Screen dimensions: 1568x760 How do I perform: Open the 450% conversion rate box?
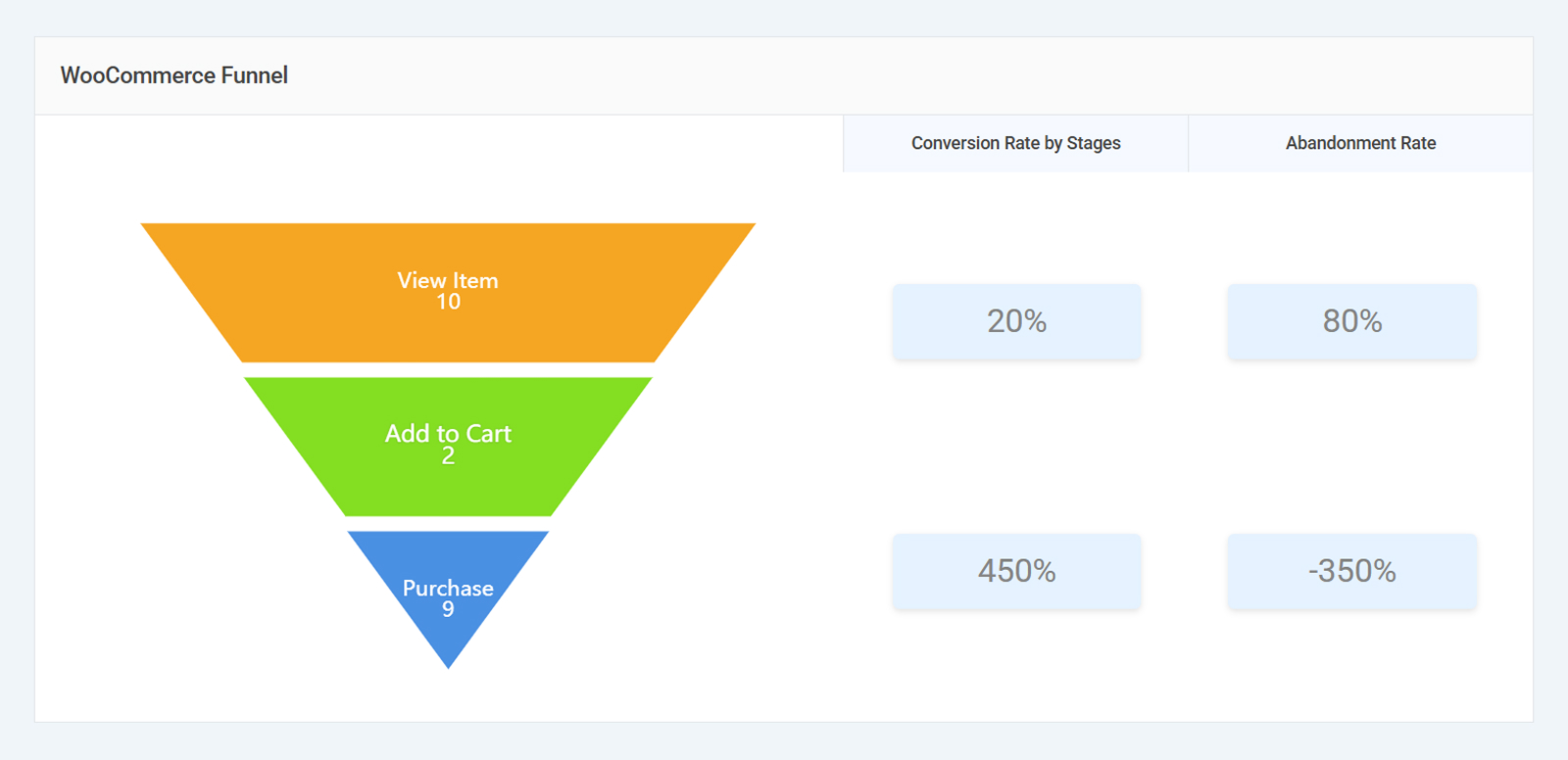[1016, 571]
